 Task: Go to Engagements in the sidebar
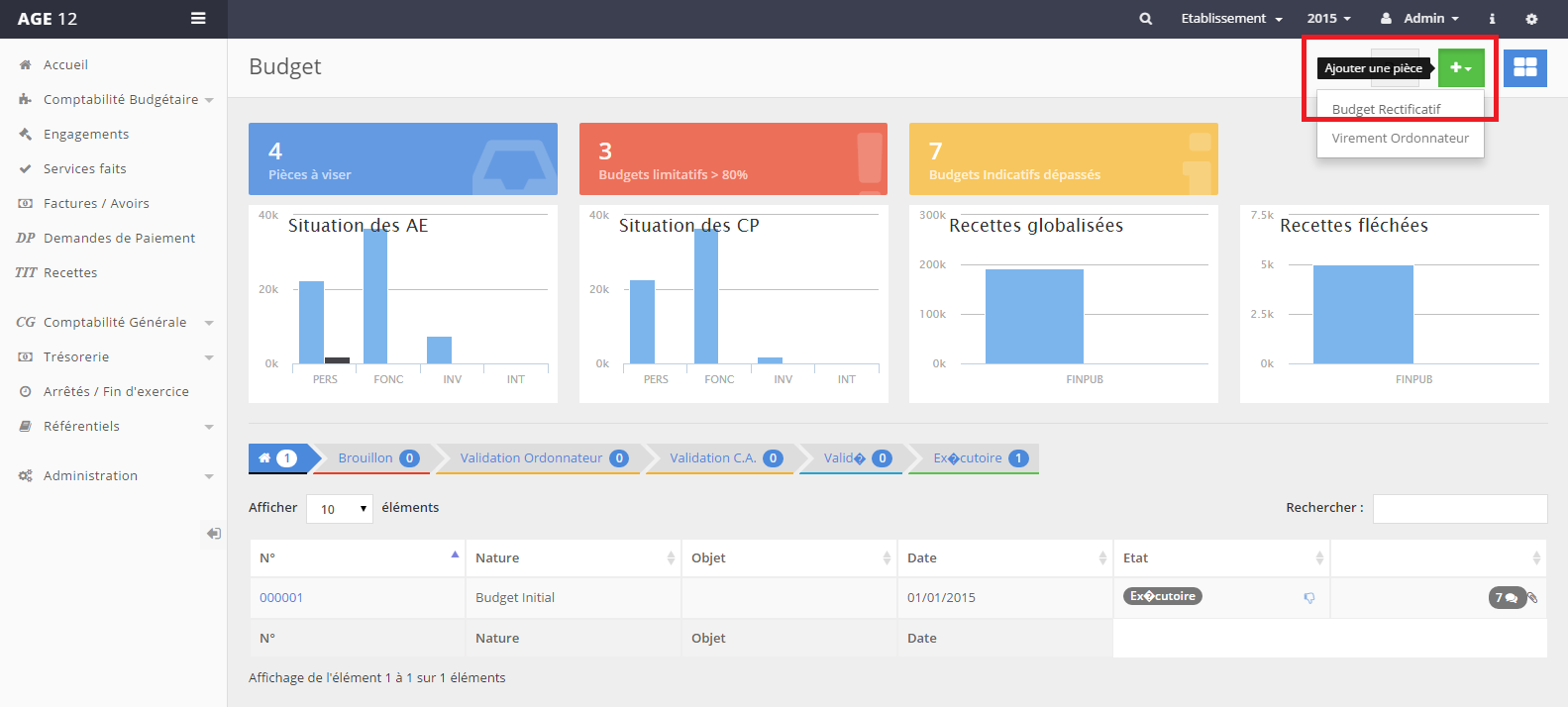point(86,134)
